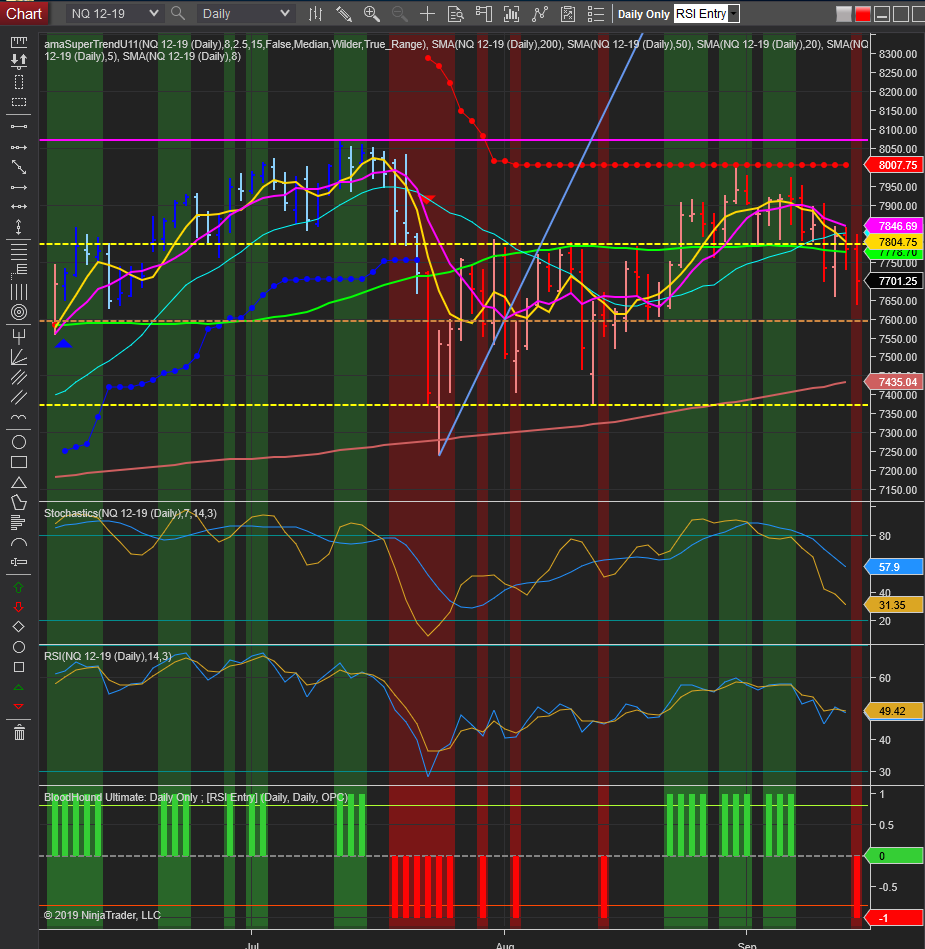Viewport: 925px width, 949px height.
Task: Select the Ruler drawing tool
Action: (x=19, y=42)
